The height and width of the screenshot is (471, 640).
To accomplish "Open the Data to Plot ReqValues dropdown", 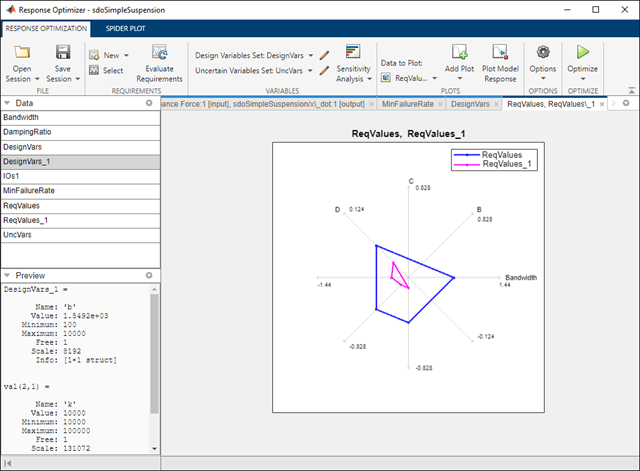I will tap(434, 78).
